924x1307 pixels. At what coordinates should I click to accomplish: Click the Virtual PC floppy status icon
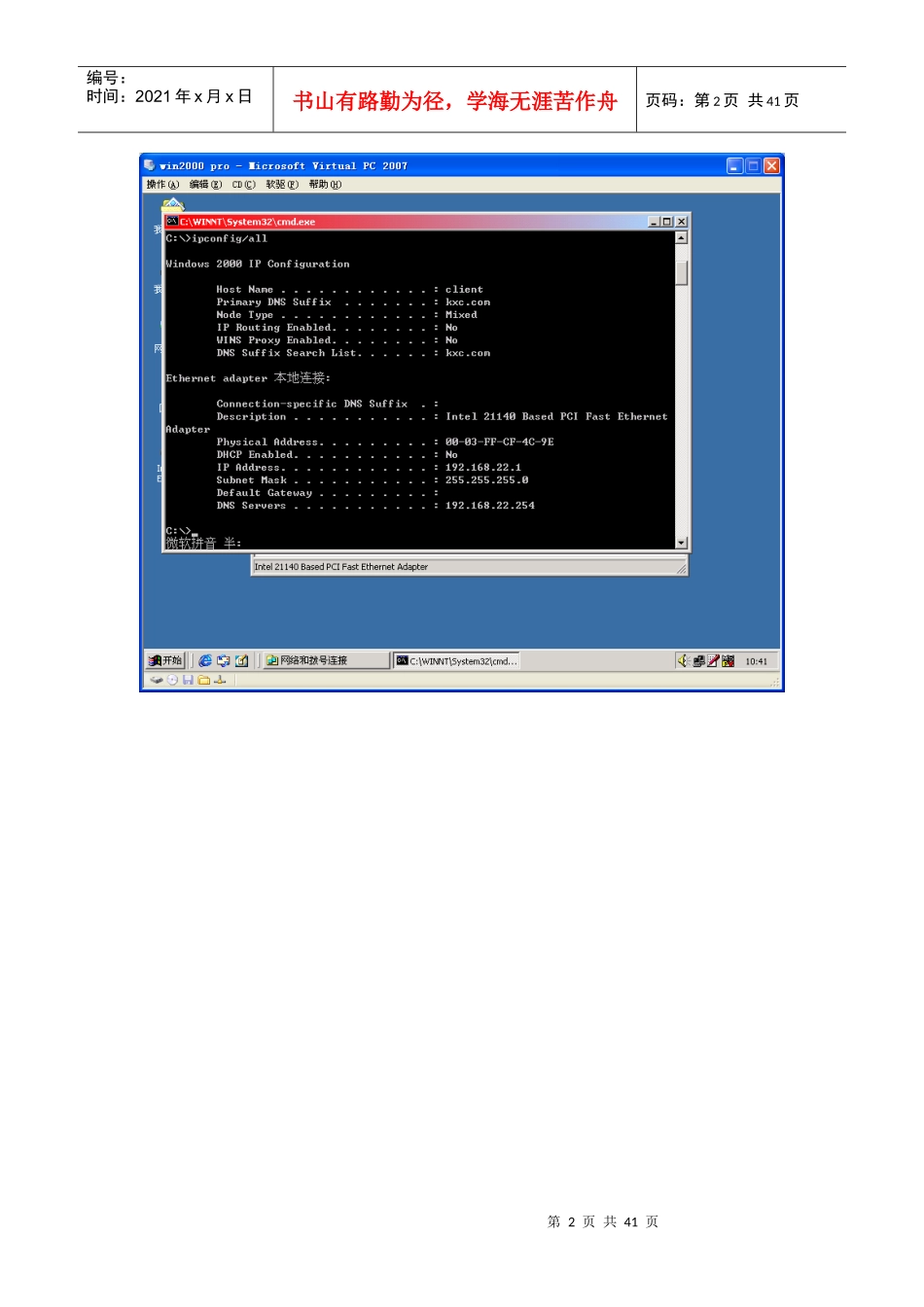(188, 680)
